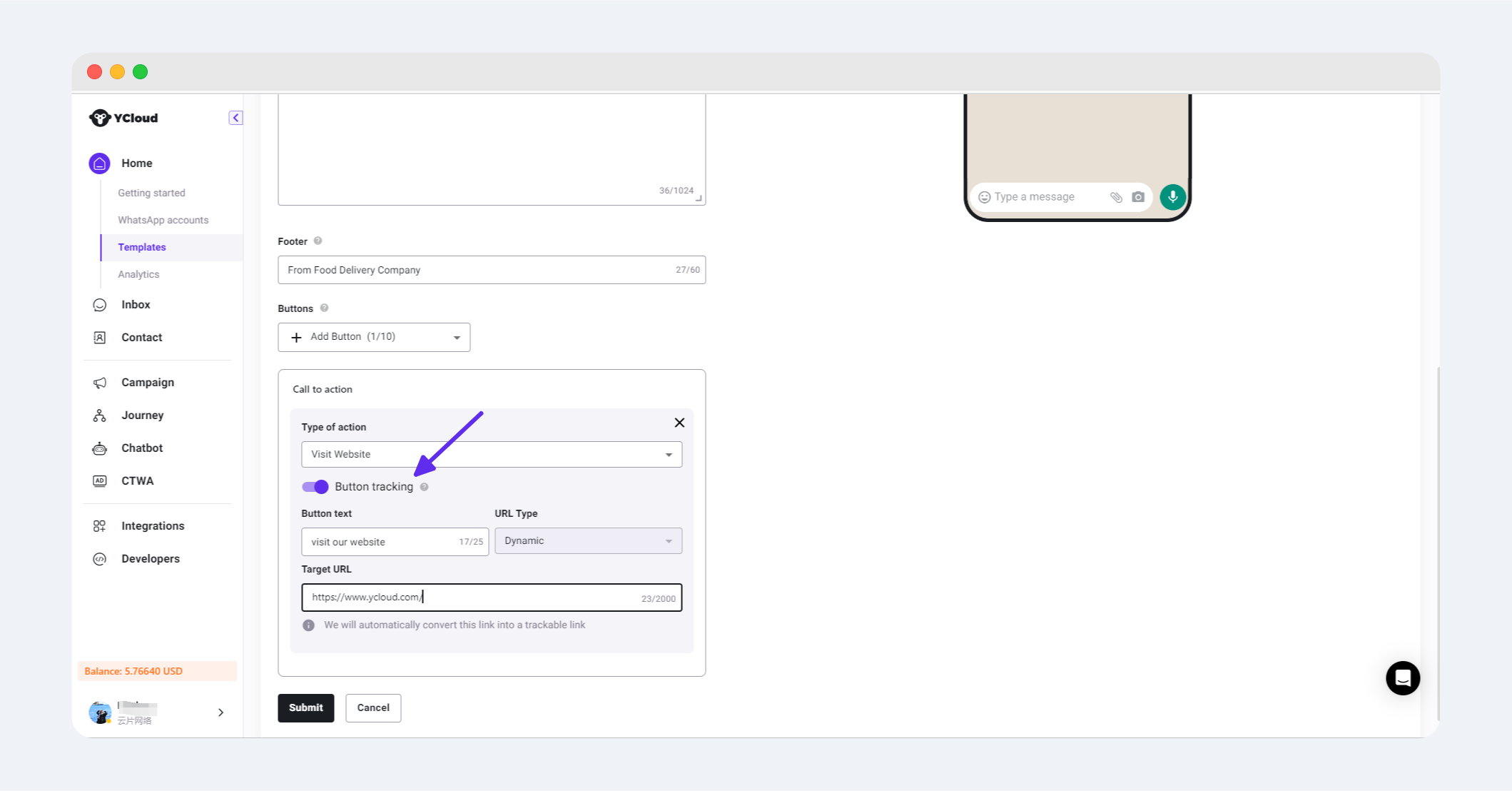Click the microphone icon in the phone preview
Image resolution: width=1512 pixels, height=791 pixels.
click(x=1172, y=197)
